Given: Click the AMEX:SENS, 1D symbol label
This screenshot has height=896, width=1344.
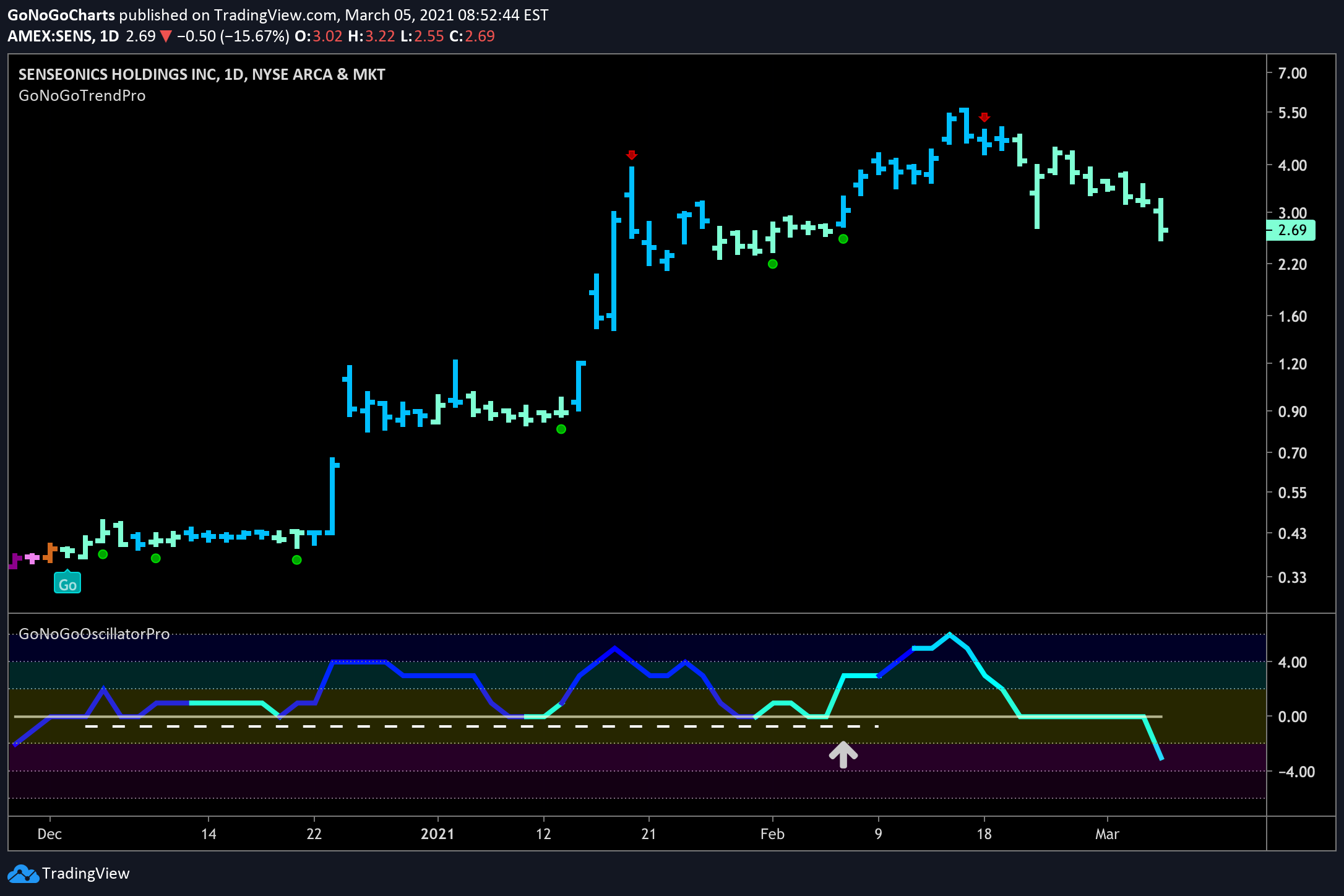Looking at the screenshot, I should pos(63,37).
